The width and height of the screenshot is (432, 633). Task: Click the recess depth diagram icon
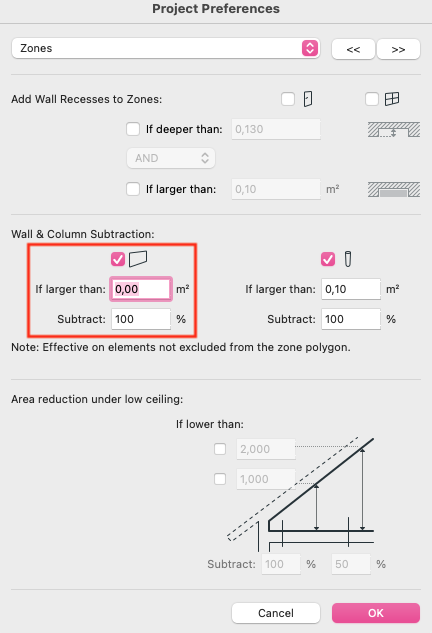(x=394, y=130)
